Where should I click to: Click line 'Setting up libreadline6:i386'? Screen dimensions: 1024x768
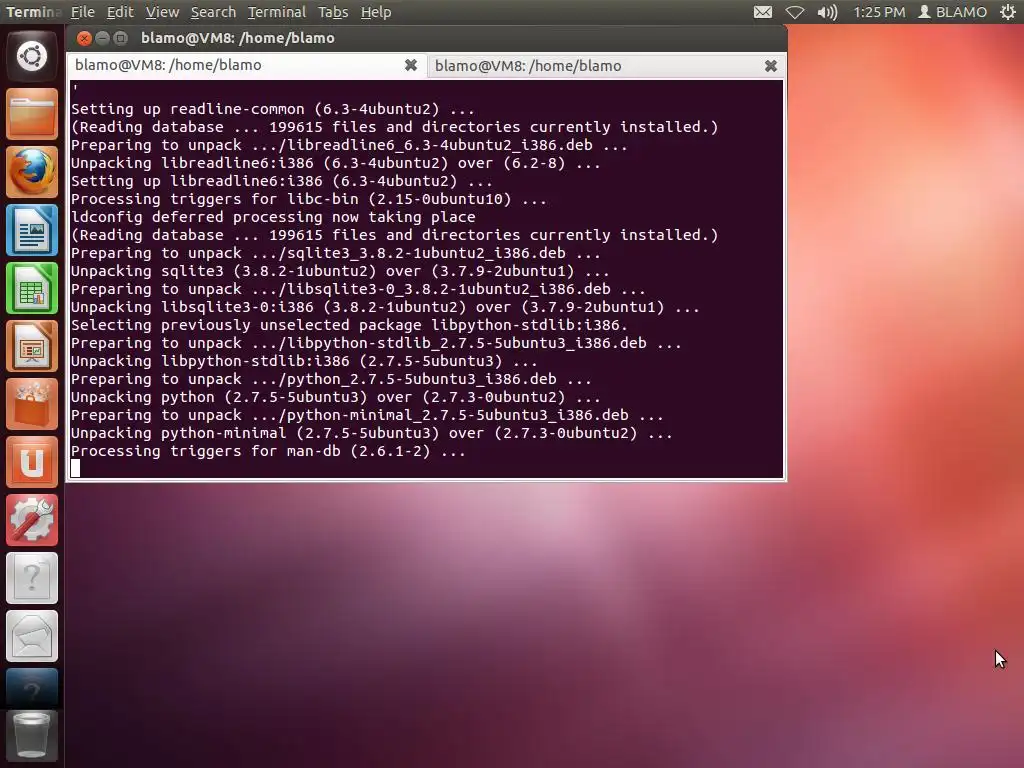coord(281,181)
